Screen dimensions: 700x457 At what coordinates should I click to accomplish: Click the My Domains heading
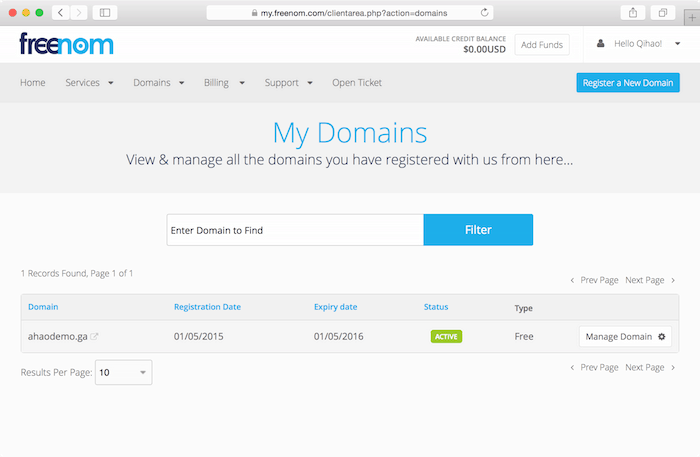[x=350, y=133]
